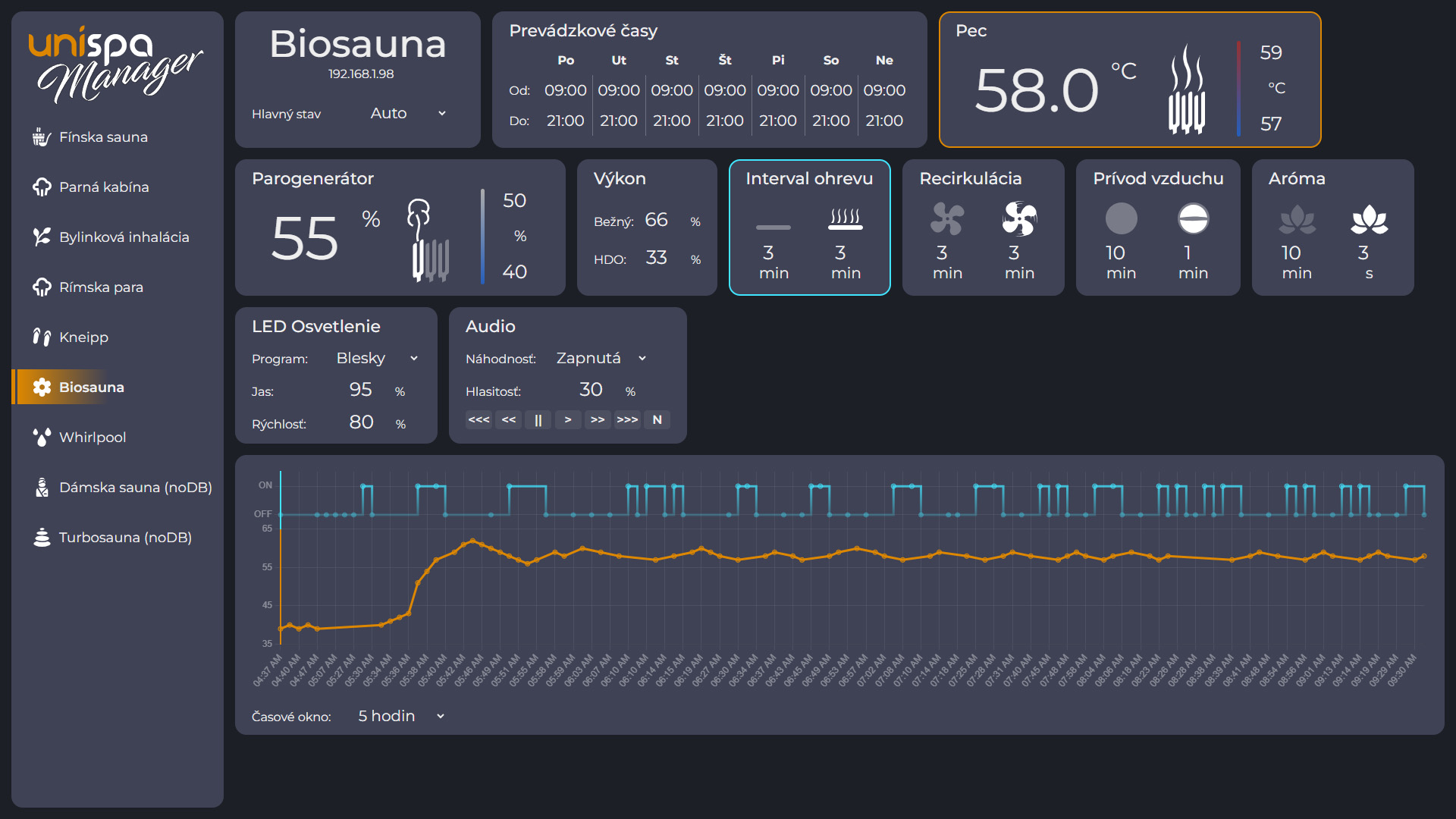Skip far back with <<< audio button

point(479,420)
